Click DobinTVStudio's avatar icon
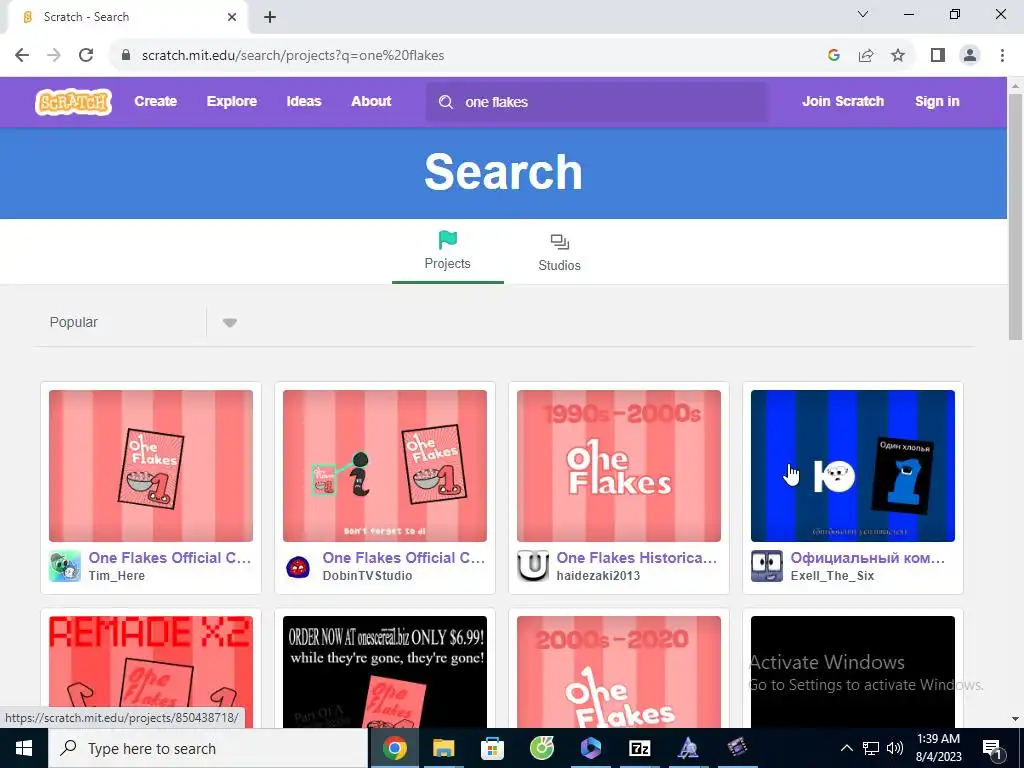 point(298,566)
